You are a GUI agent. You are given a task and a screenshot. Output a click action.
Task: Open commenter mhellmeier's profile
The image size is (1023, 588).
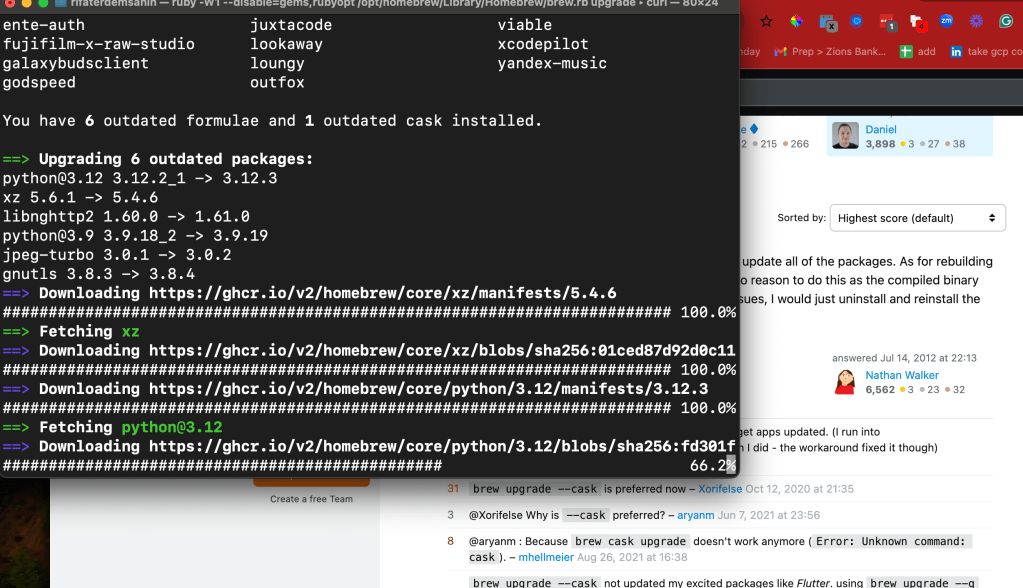tap(546, 557)
